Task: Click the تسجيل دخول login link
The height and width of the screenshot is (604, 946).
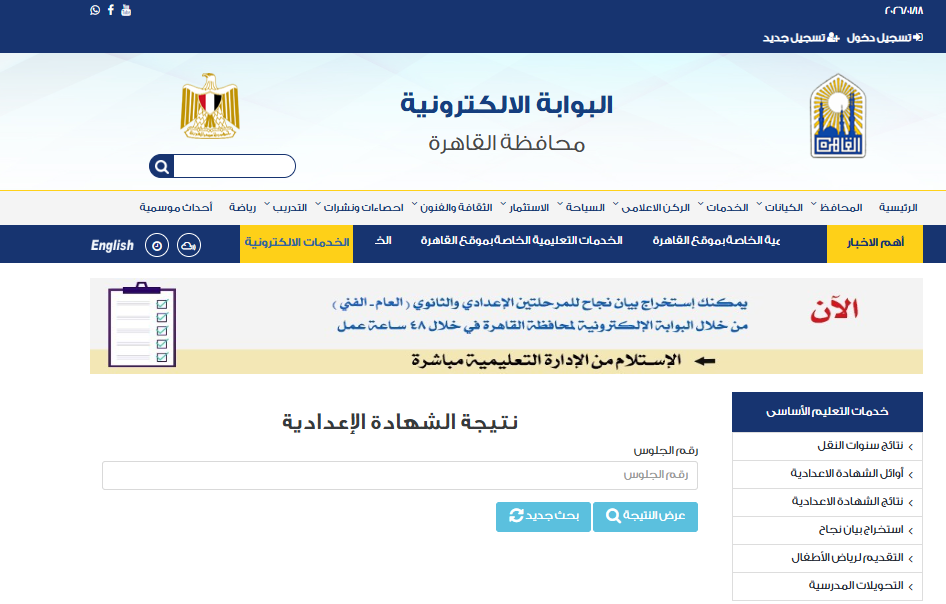Action: pyautogui.click(x=878, y=37)
